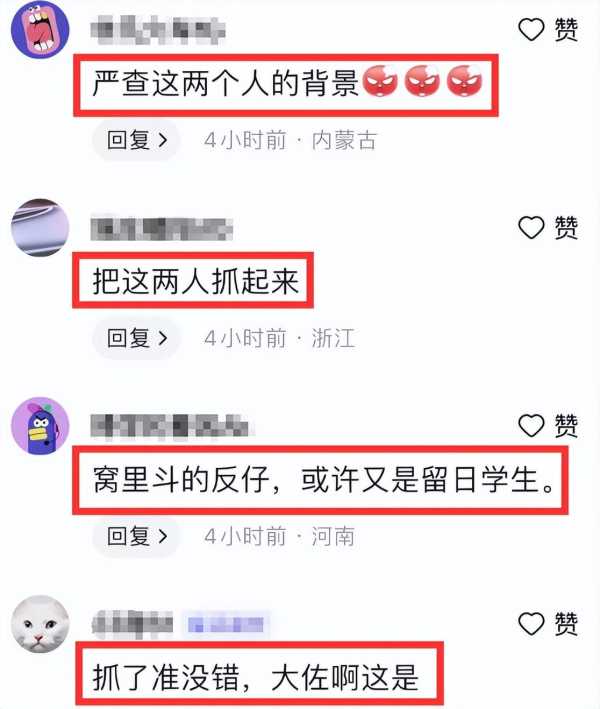Tap heart on the white cat user's comment
The width and height of the screenshot is (600, 709).
[531, 624]
